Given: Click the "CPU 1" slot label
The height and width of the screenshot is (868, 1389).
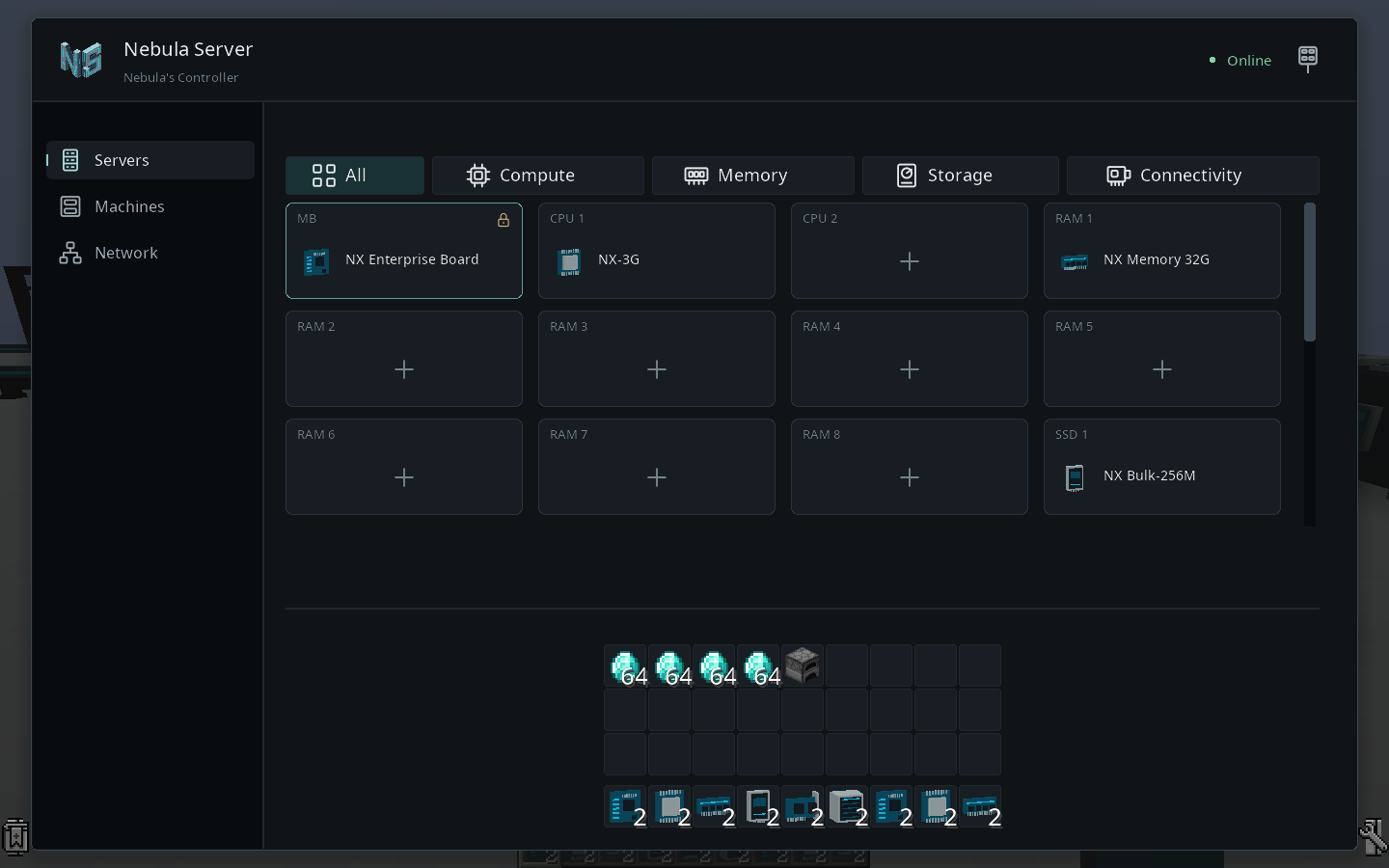Looking at the screenshot, I should 567,219.
